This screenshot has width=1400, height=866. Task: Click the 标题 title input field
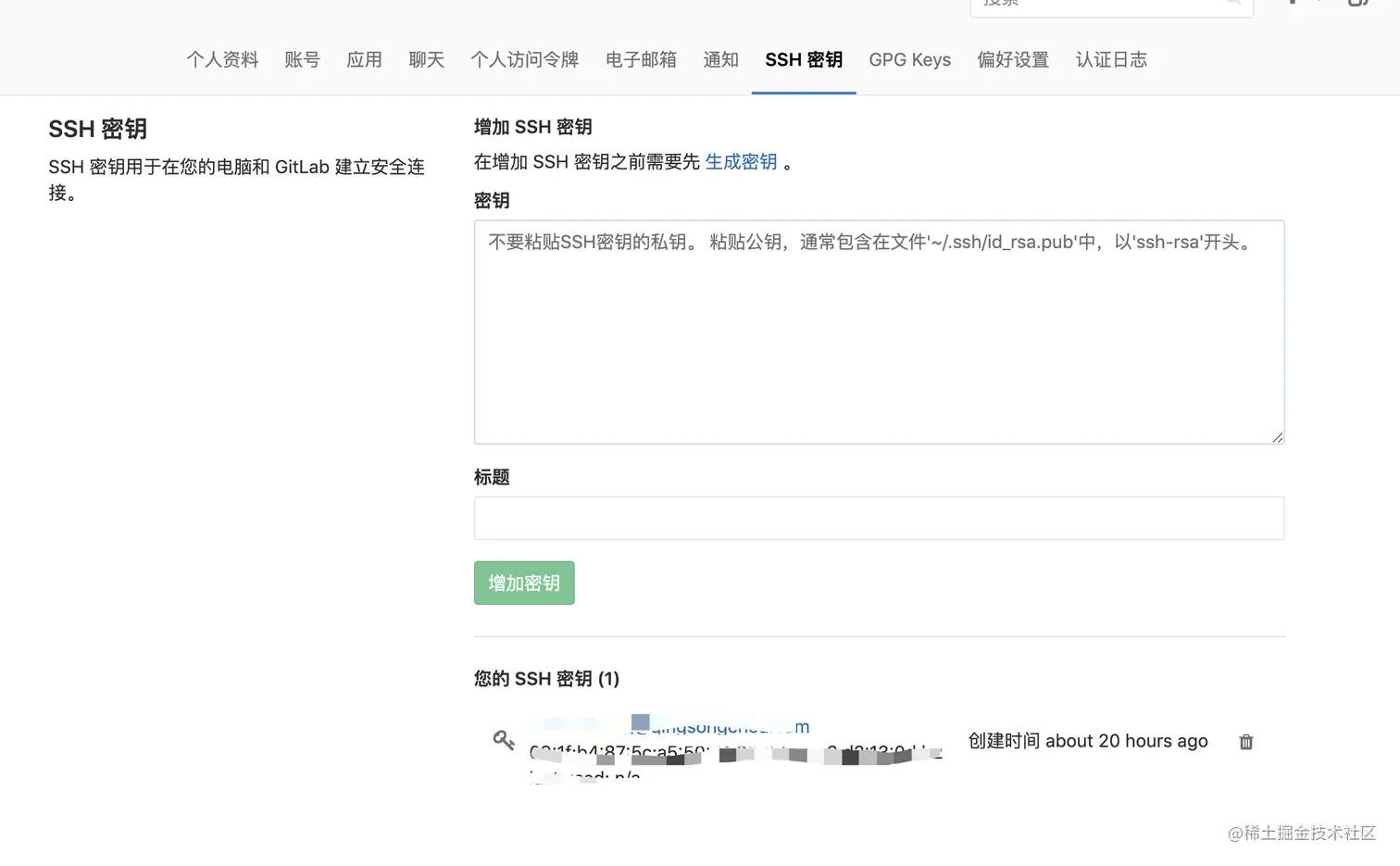[x=878, y=518]
